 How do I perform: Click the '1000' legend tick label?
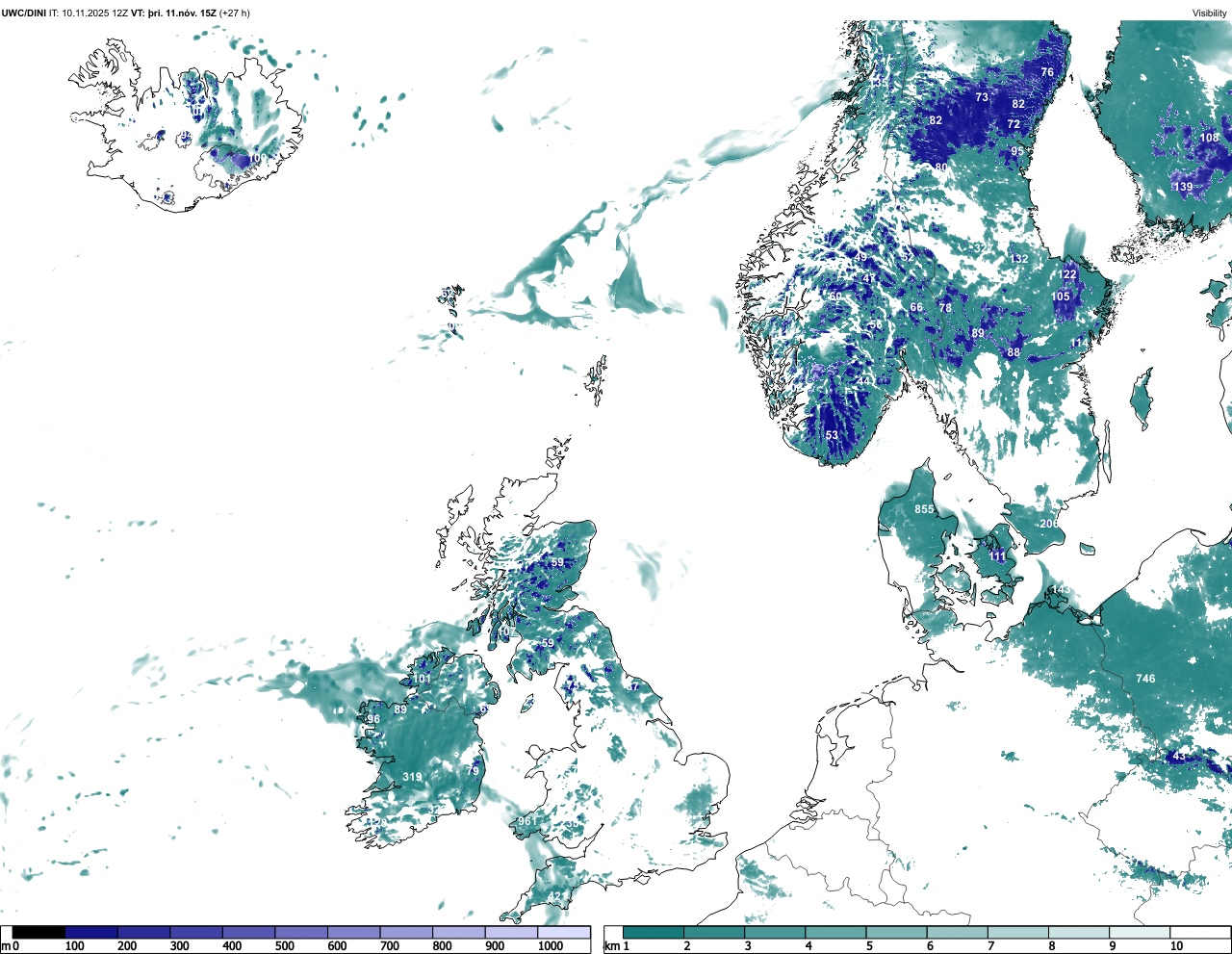pyautogui.click(x=551, y=946)
